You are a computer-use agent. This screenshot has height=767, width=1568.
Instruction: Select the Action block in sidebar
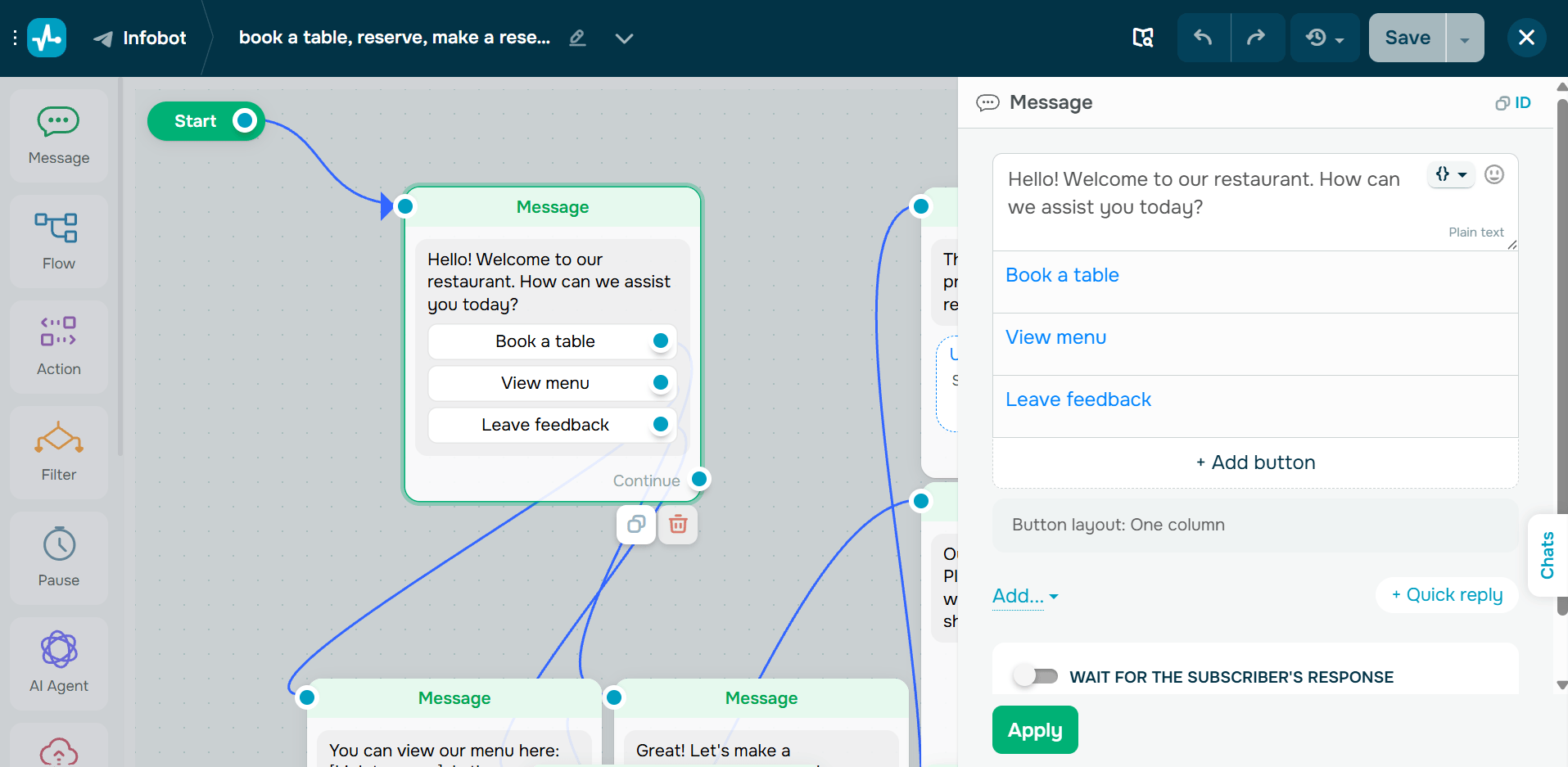[x=59, y=347]
